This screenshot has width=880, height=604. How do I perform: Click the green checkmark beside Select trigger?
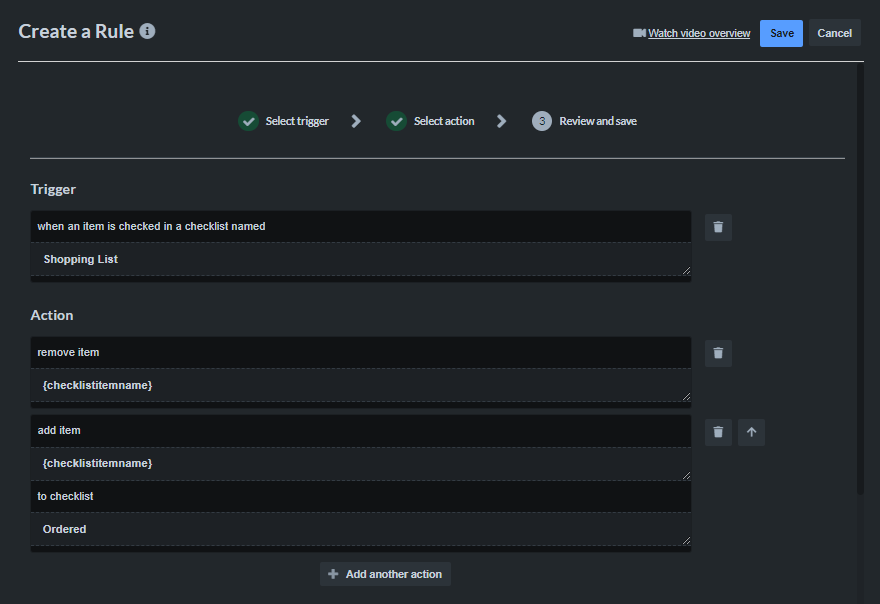(x=248, y=121)
